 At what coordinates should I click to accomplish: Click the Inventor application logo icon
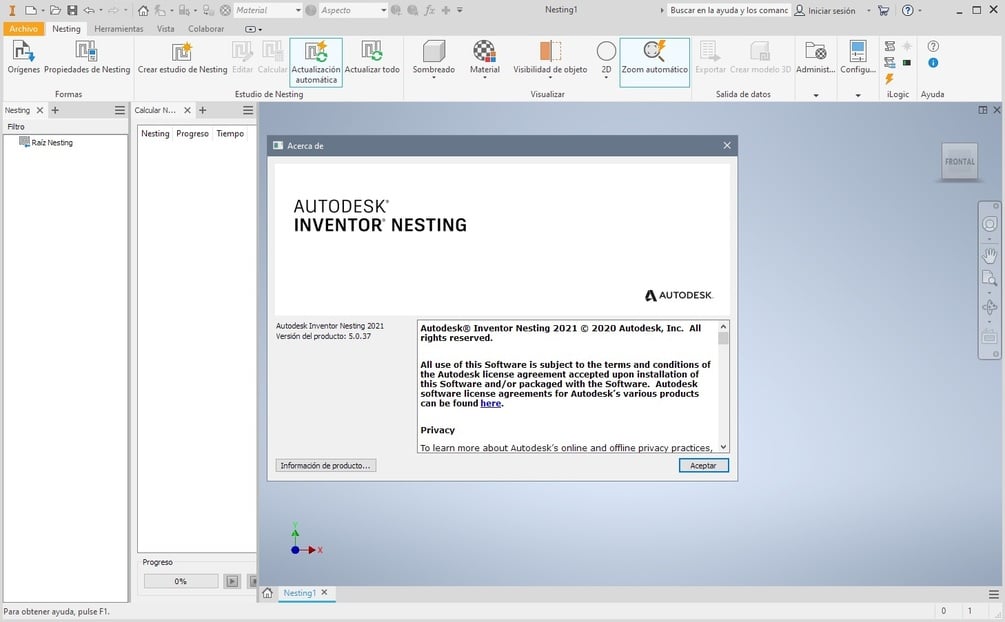12,10
